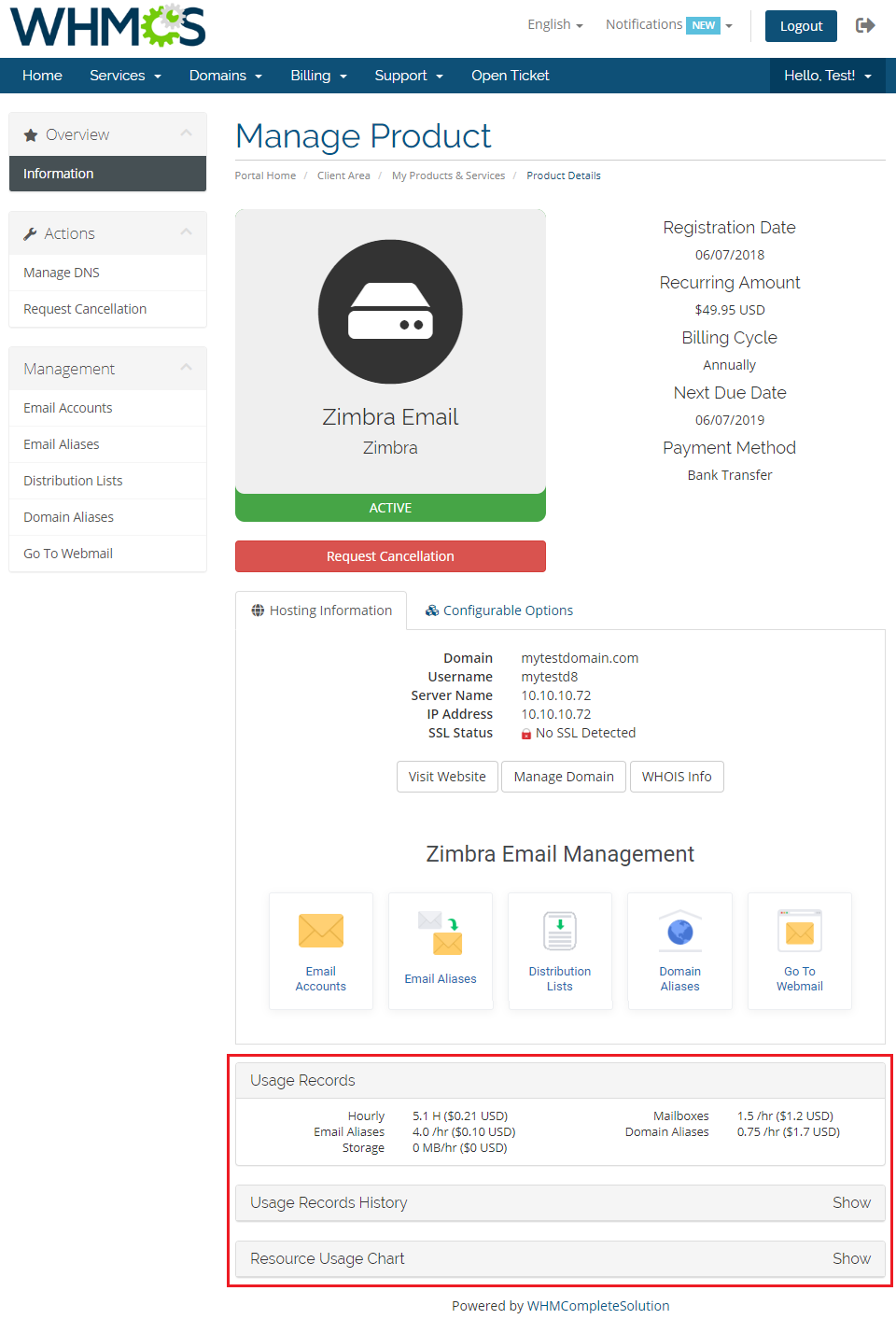Follow the My Products & Services breadcrumb
Image resolution: width=896 pixels, height=1319 pixels.
point(448,175)
